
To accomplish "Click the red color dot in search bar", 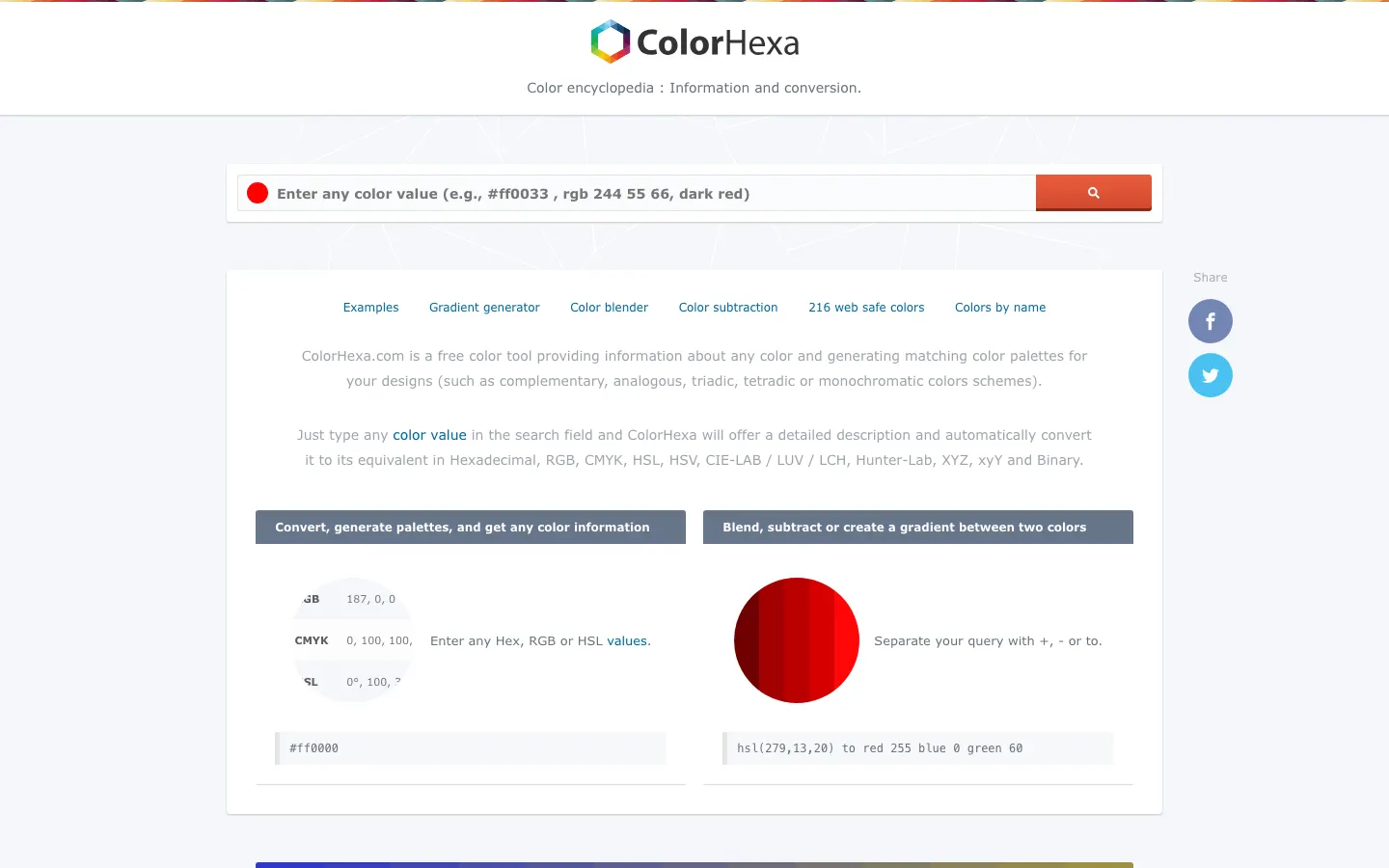I will pos(258,193).
